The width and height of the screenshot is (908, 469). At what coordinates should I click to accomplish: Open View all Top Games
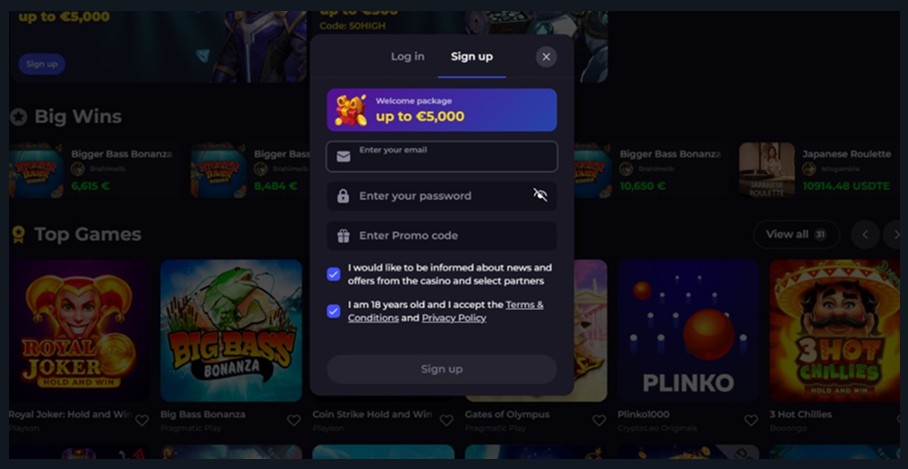[x=796, y=234]
